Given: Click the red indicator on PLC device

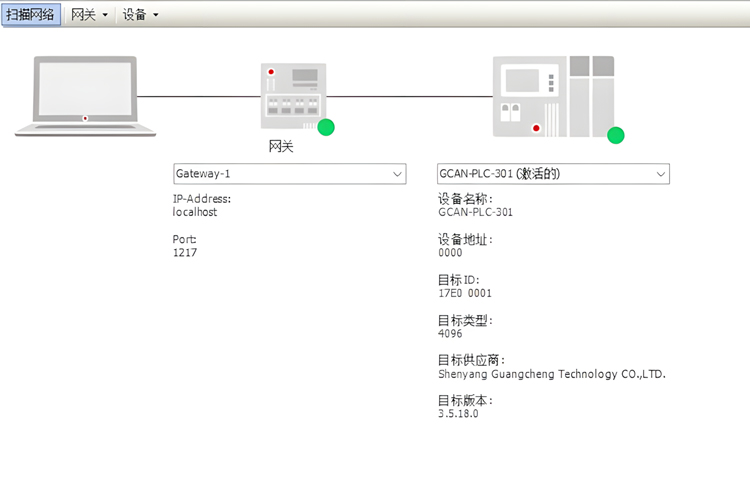Looking at the screenshot, I should [536, 128].
